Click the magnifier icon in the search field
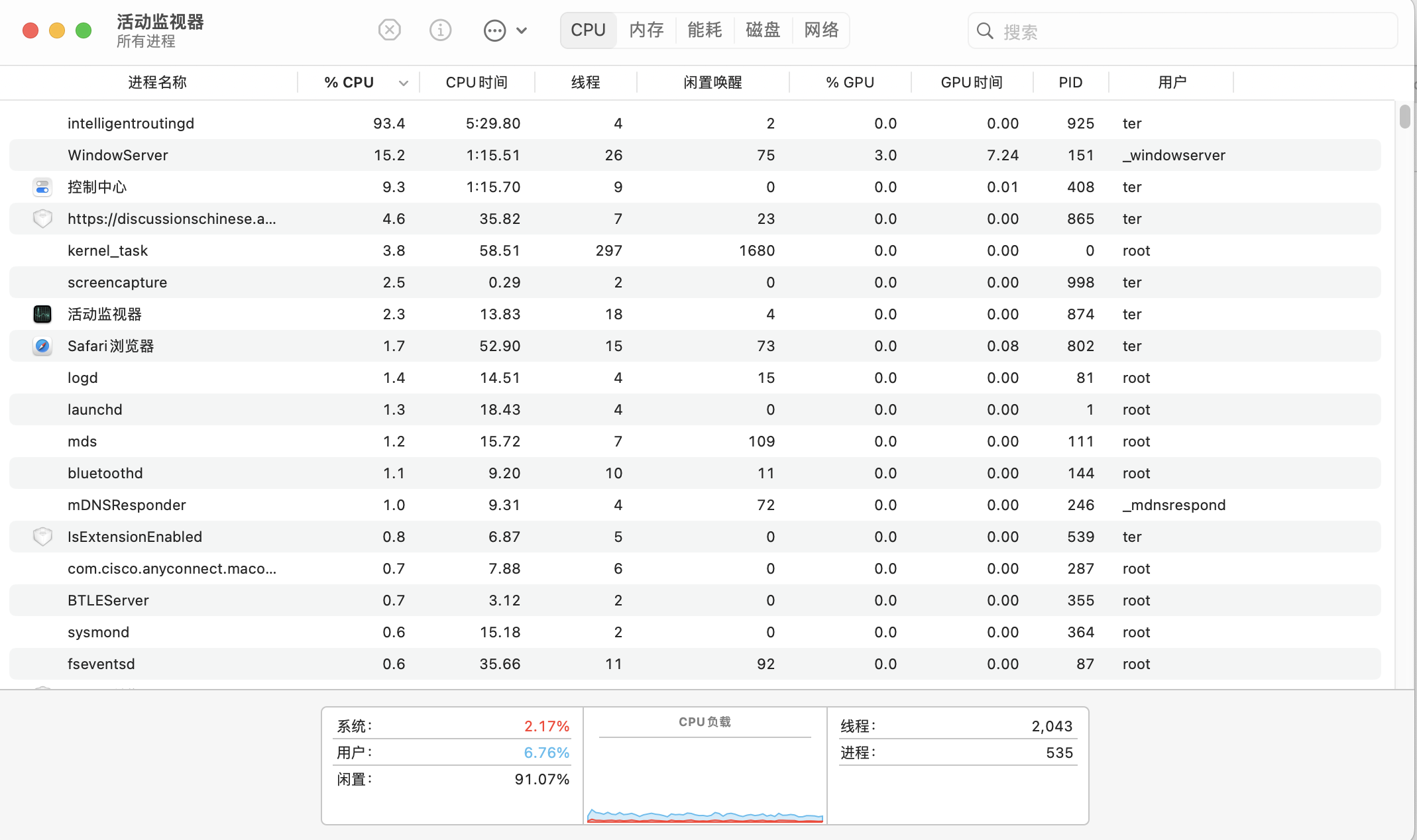This screenshot has height=840, width=1417. 985,31
